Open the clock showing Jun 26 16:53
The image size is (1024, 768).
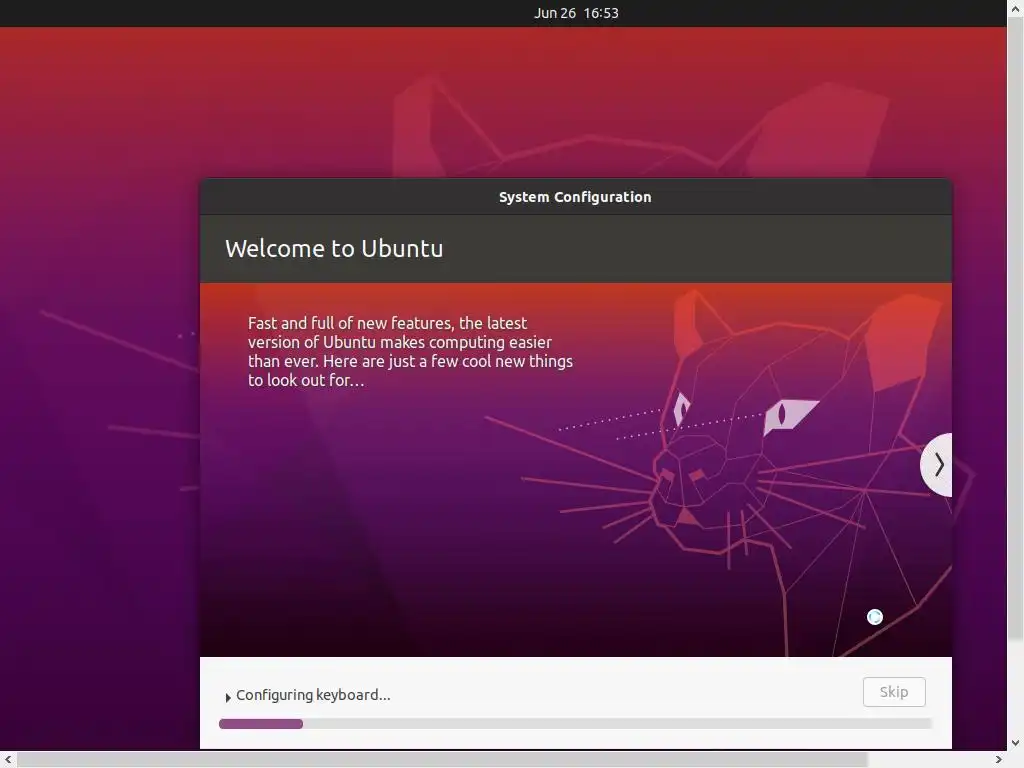576,13
